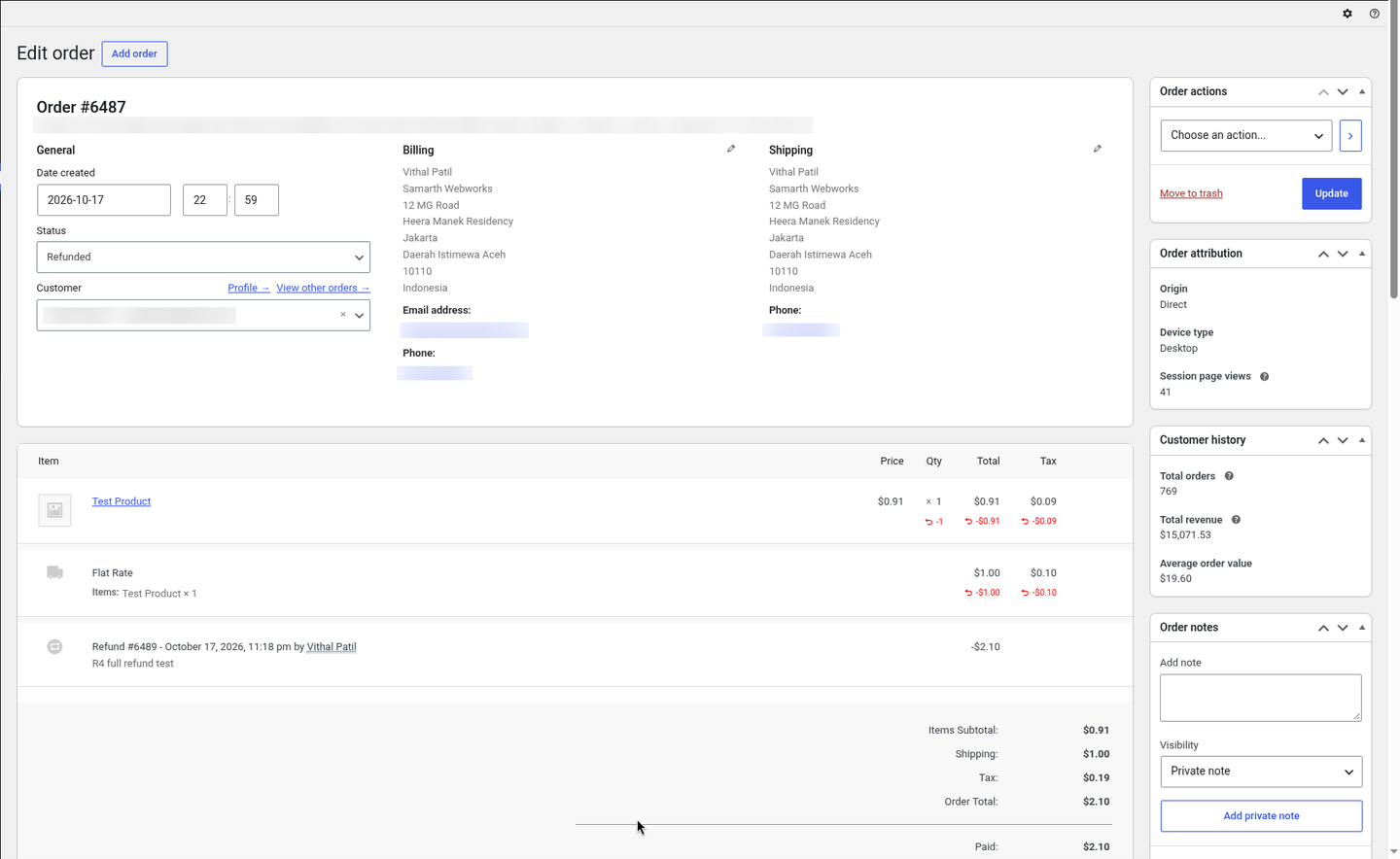
Task: Show the Total revenue help tooltip icon
Action: [x=1236, y=520]
